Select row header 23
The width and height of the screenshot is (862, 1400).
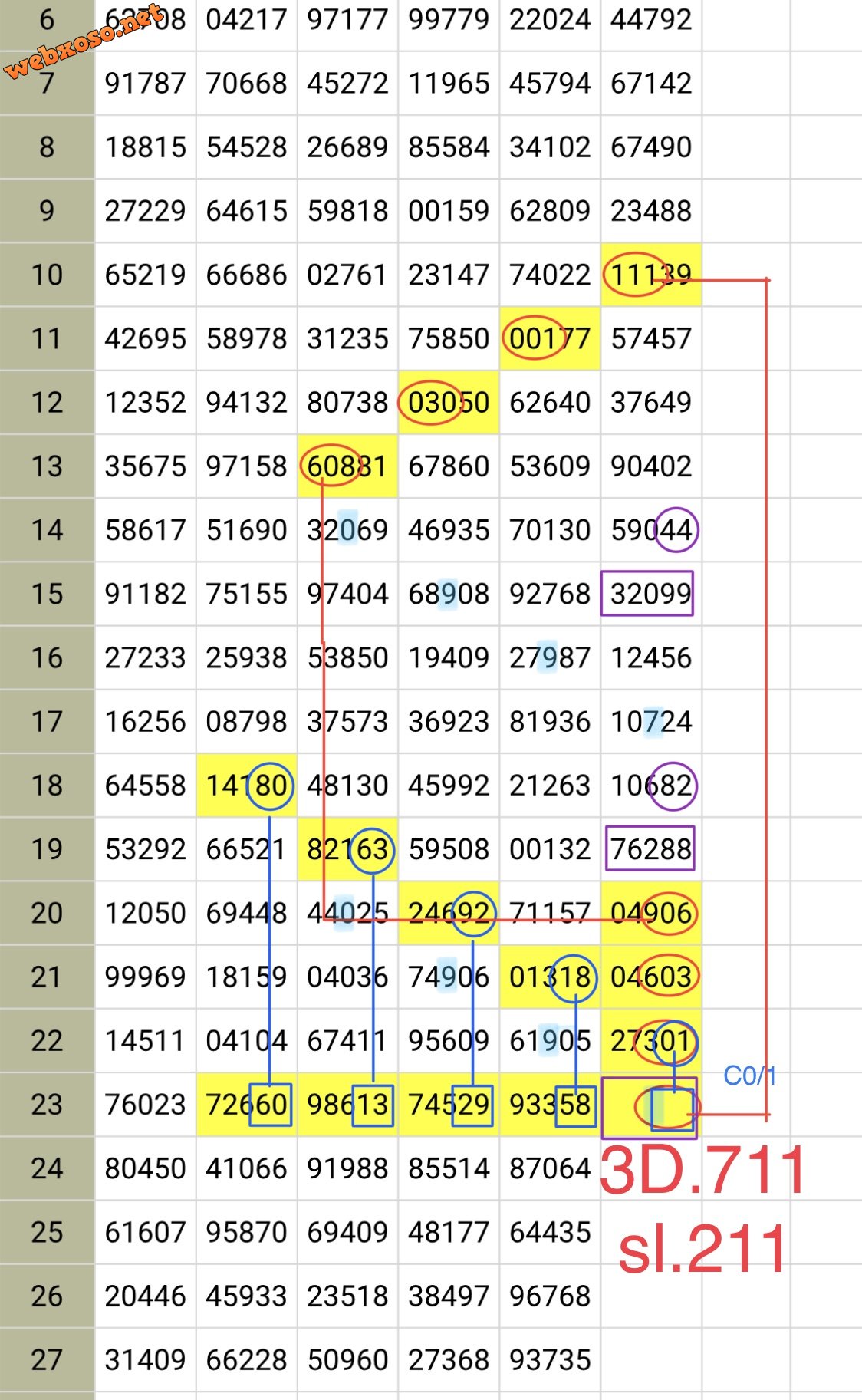47,1105
